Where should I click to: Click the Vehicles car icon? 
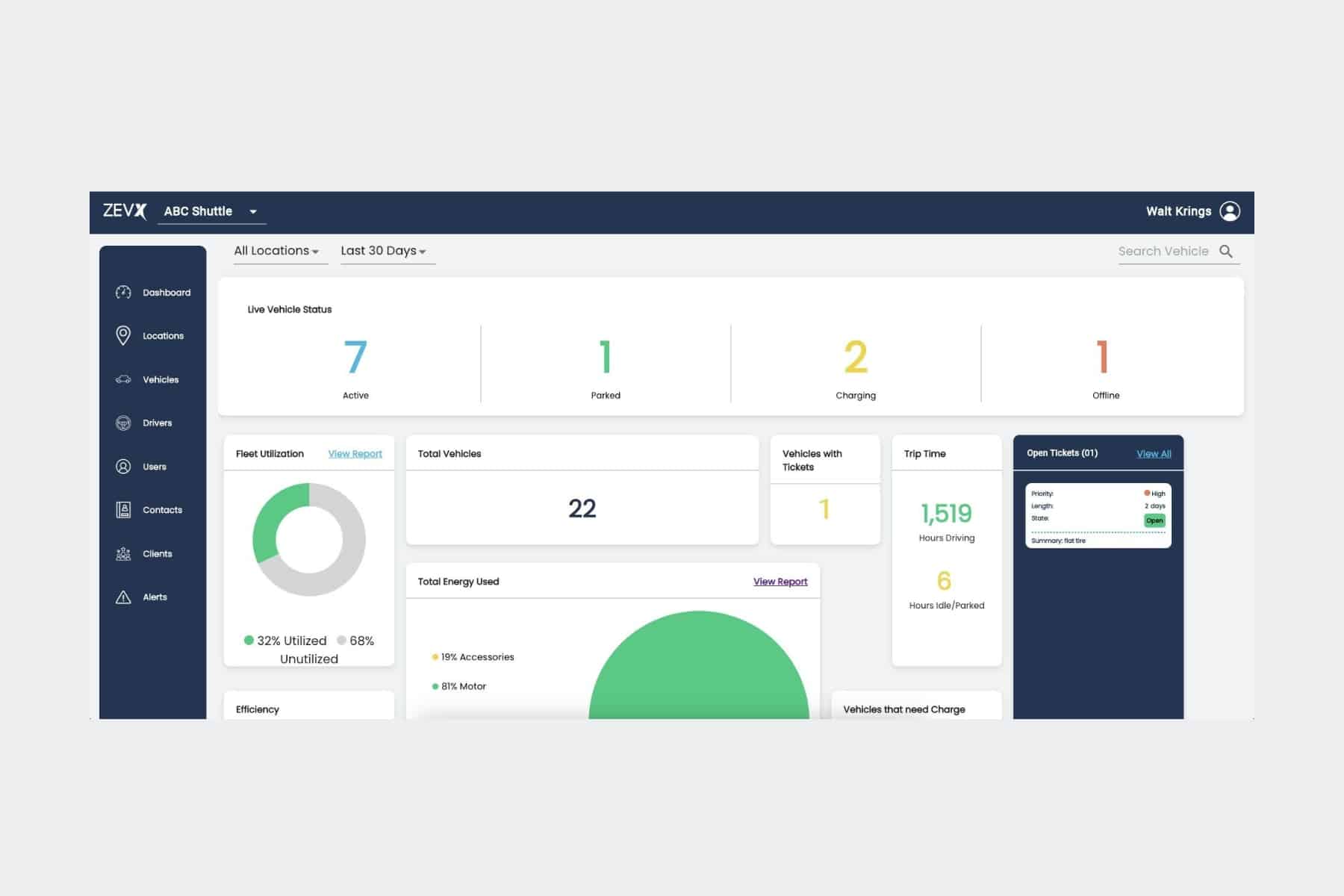[x=123, y=379]
